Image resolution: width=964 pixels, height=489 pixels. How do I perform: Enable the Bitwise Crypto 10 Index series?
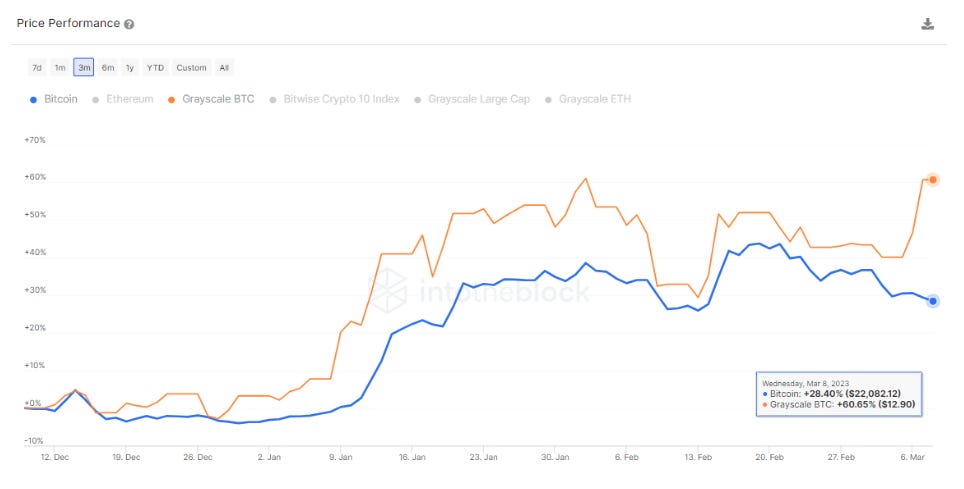point(334,99)
